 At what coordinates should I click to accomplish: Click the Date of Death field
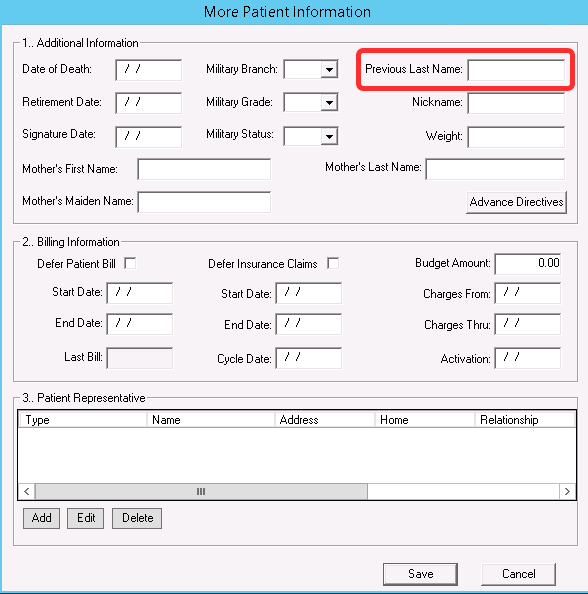pyautogui.click(x=149, y=70)
